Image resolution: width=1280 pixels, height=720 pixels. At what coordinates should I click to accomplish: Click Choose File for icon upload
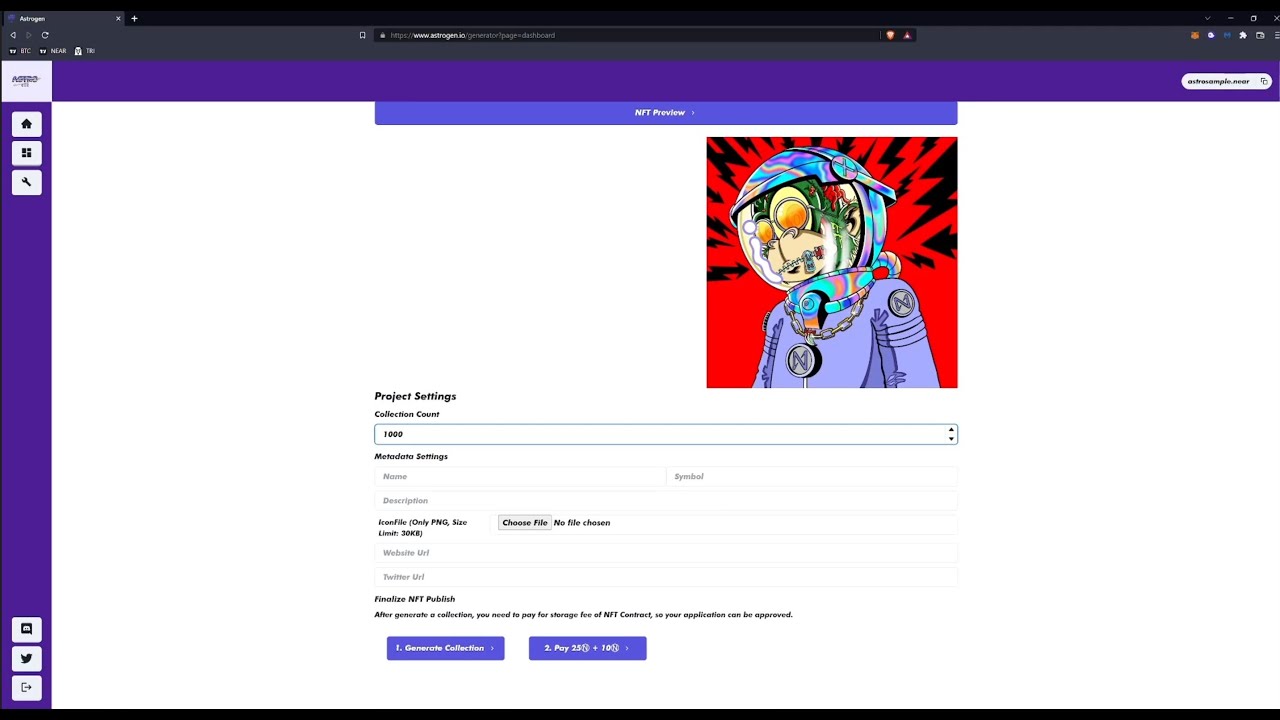tap(525, 523)
